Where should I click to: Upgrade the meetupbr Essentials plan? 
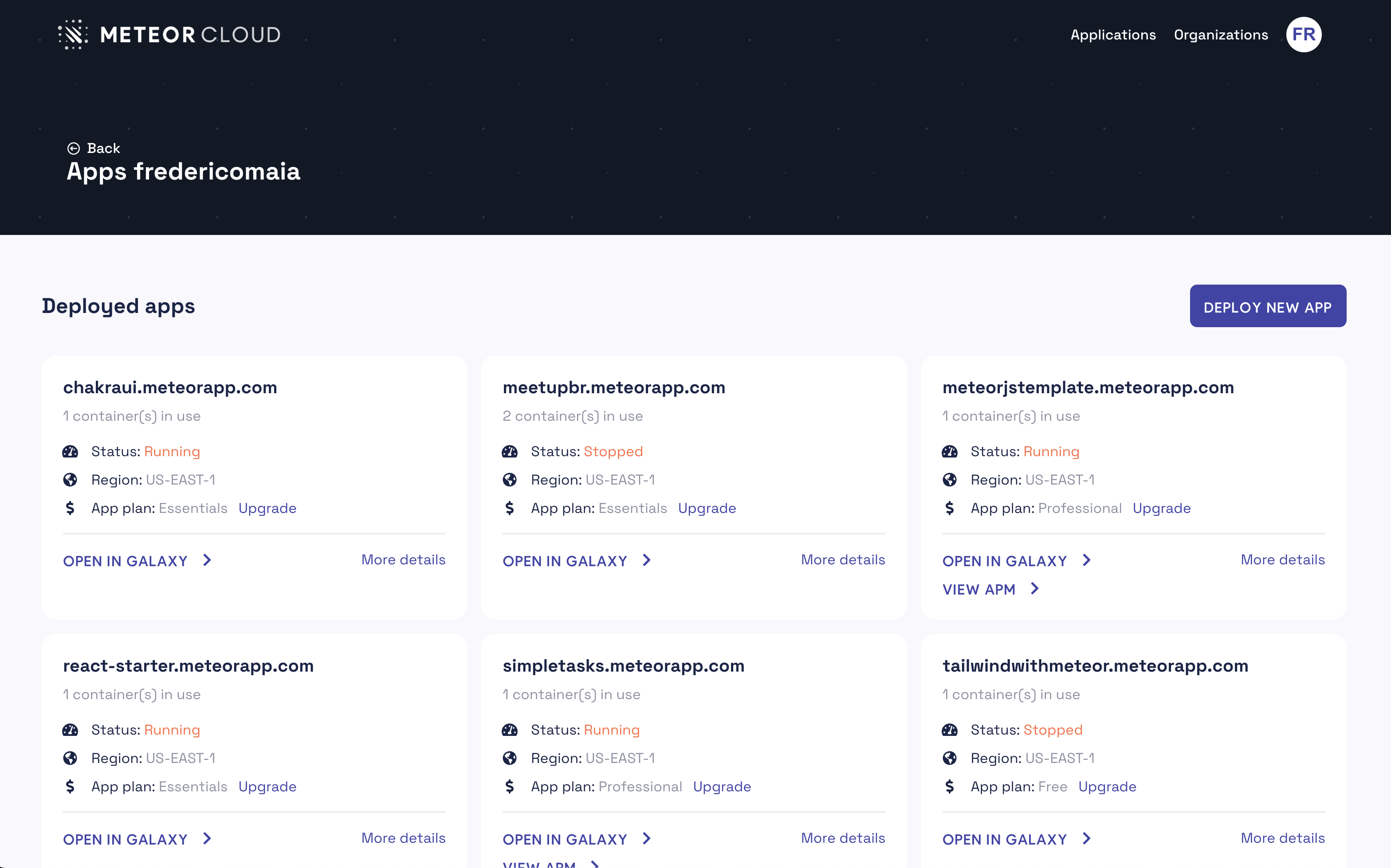[707, 508]
